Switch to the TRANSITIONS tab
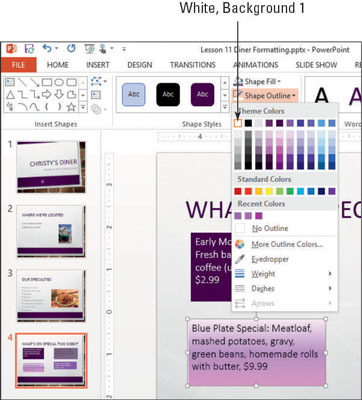 pos(193,65)
